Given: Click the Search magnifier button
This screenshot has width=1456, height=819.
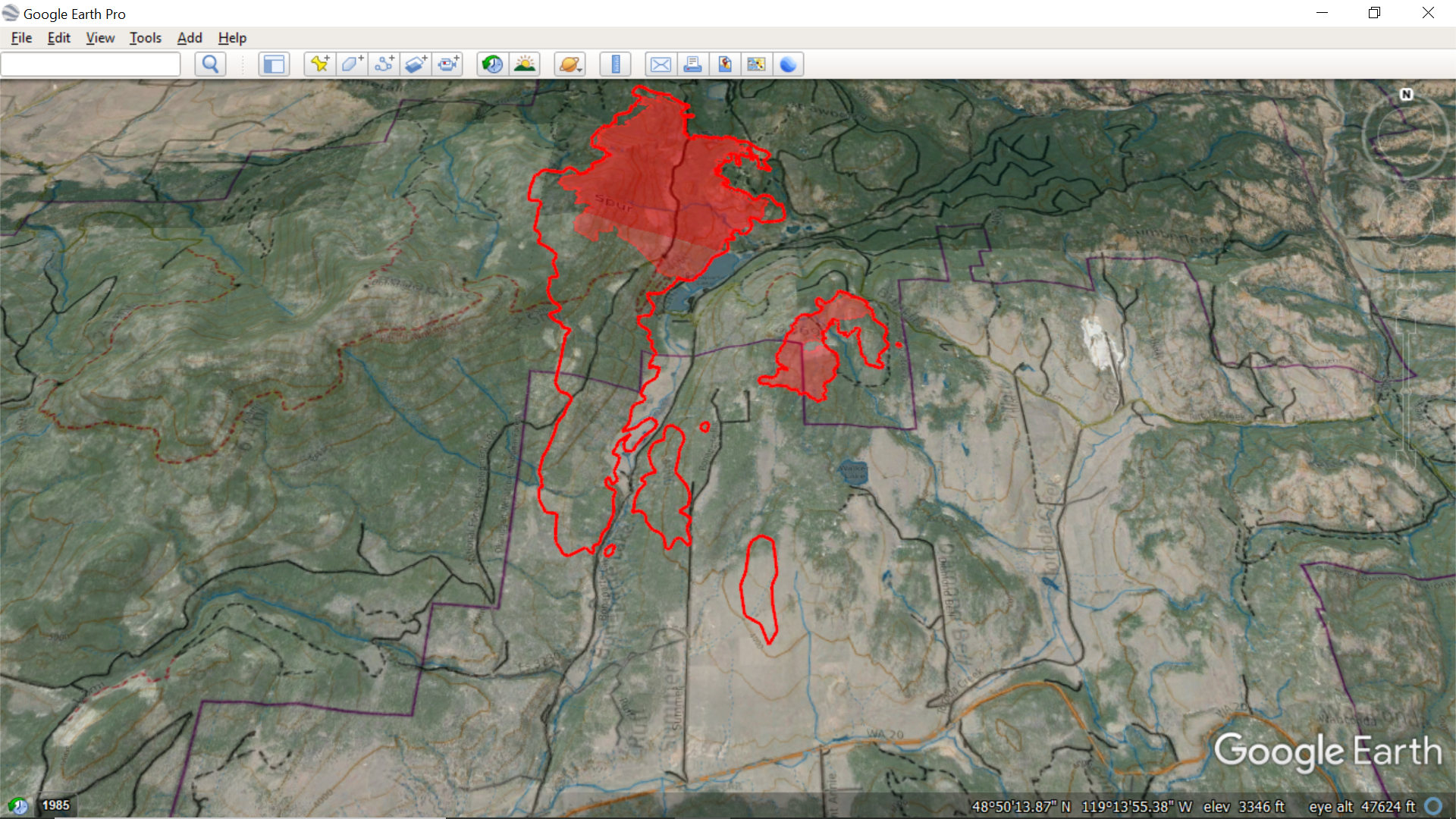Looking at the screenshot, I should (210, 64).
